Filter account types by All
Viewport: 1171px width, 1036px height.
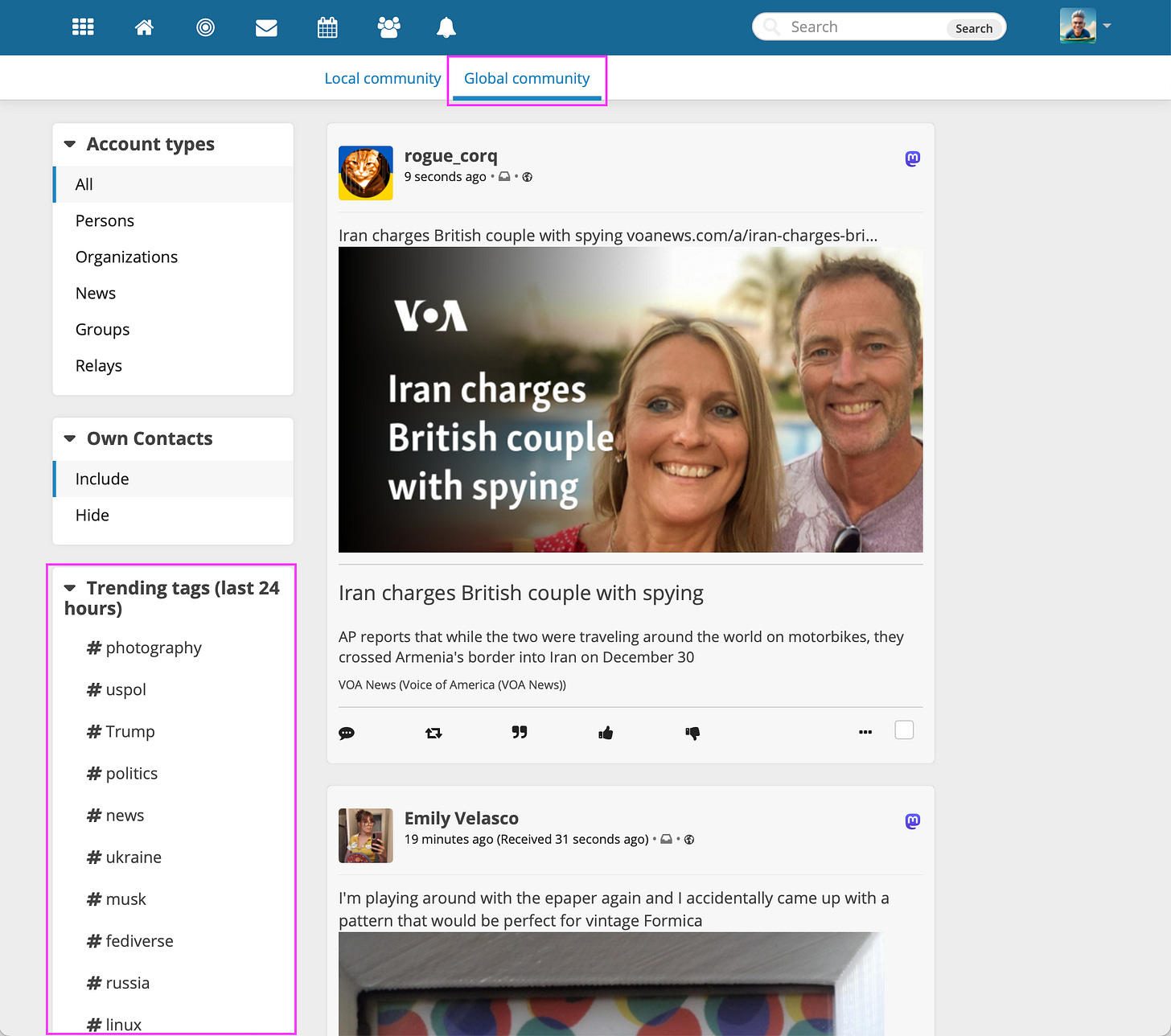pos(173,184)
